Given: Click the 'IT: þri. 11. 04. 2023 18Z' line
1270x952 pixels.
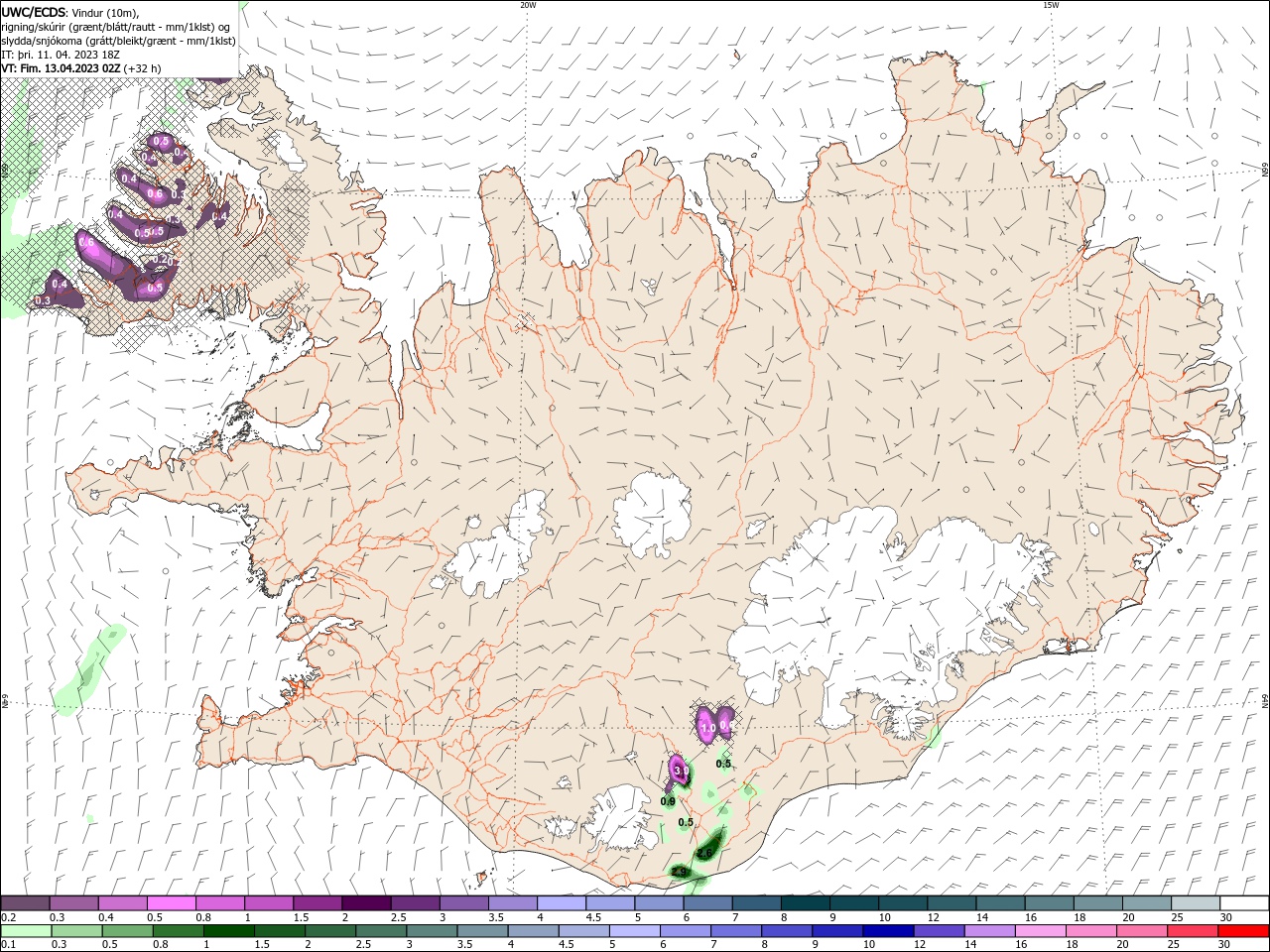Looking at the screenshot, I should [60, 55].
